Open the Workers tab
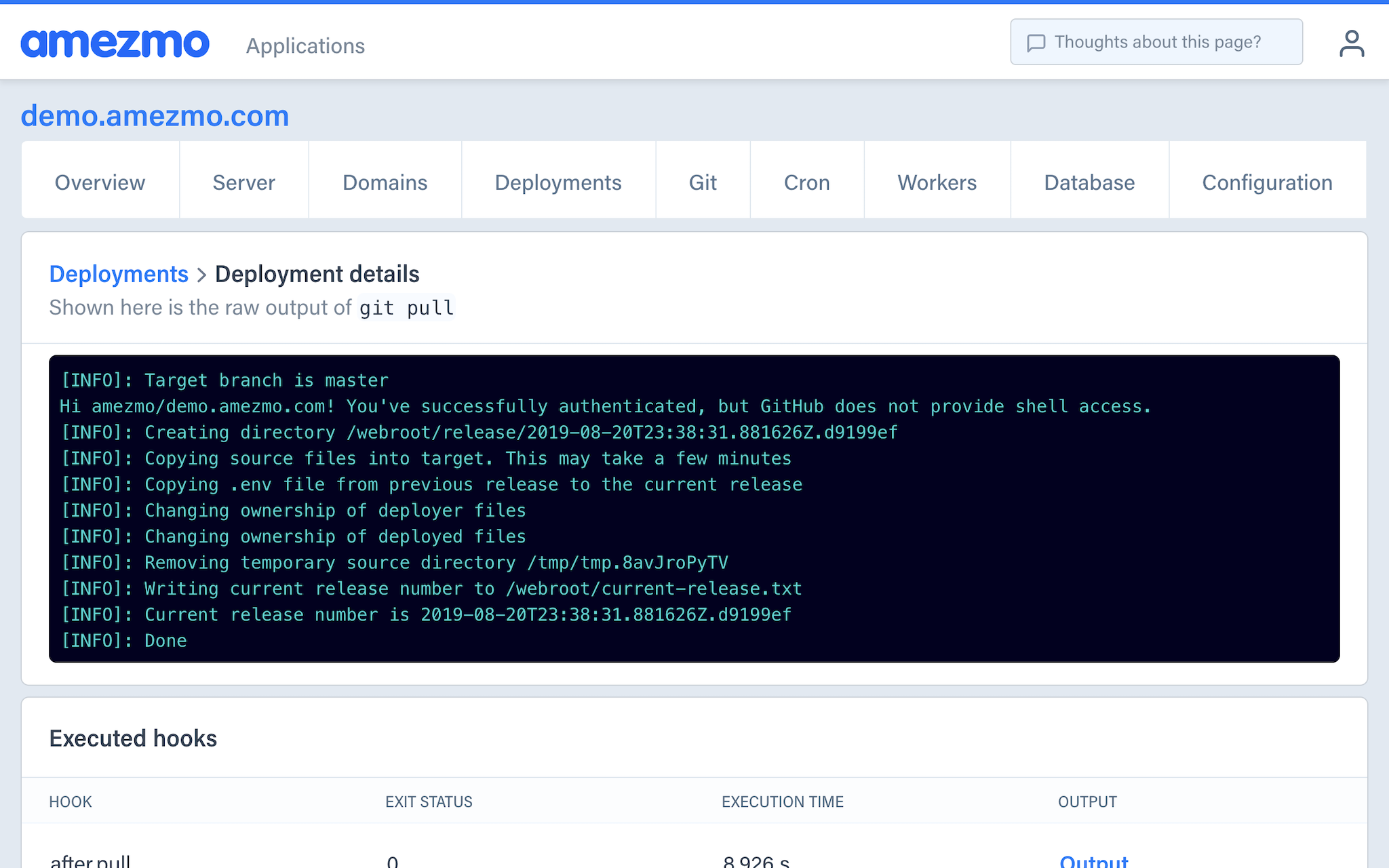 tap(937, 182)
